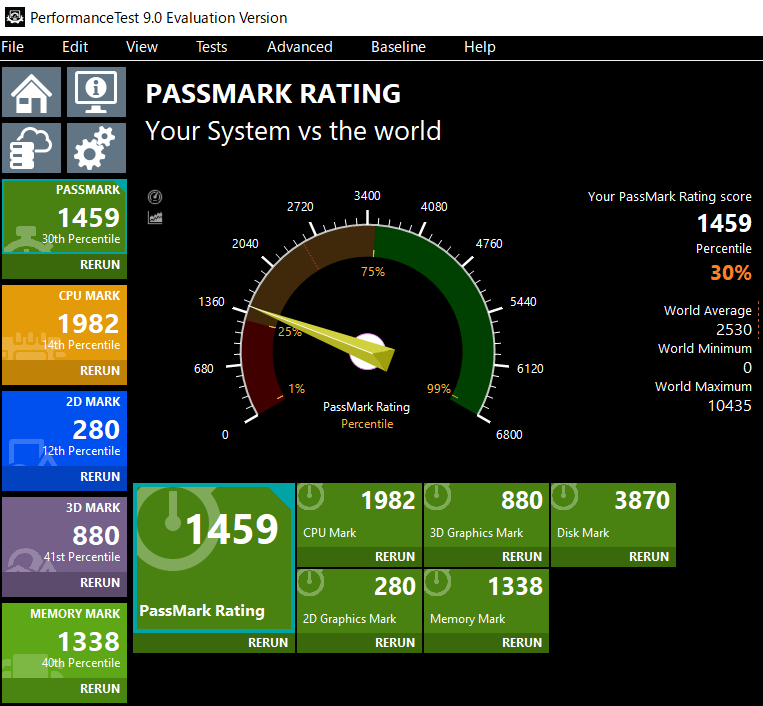The width and height of the screenshot is (763, 706).
Task: Click the Home icon button
Action: pyautogui.click(x=32, y=93)
